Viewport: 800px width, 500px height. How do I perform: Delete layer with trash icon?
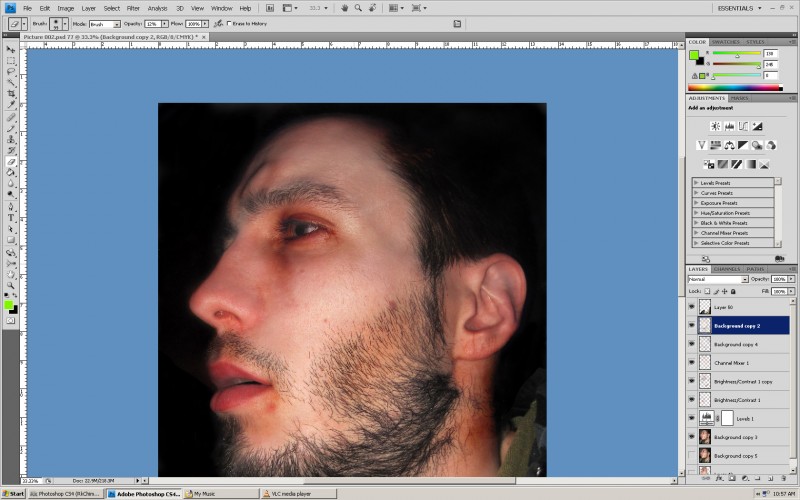784,479
